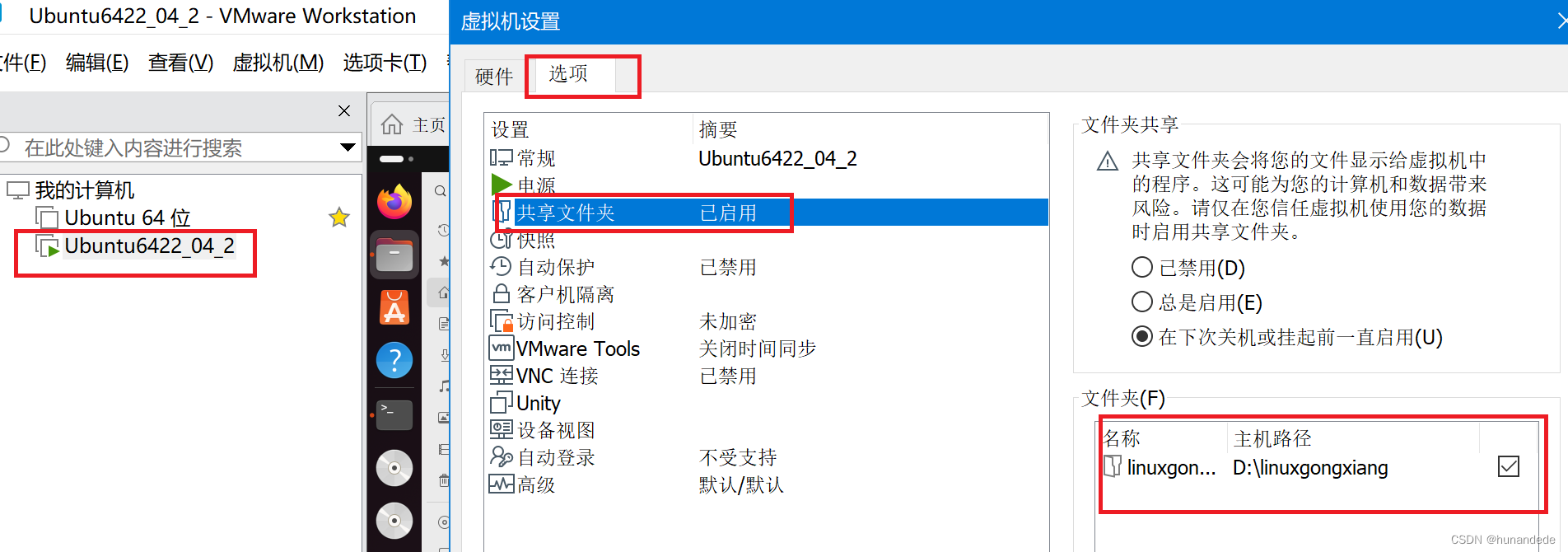
Task: Close the library sidebar panel
Action: (x=344, y=110)
